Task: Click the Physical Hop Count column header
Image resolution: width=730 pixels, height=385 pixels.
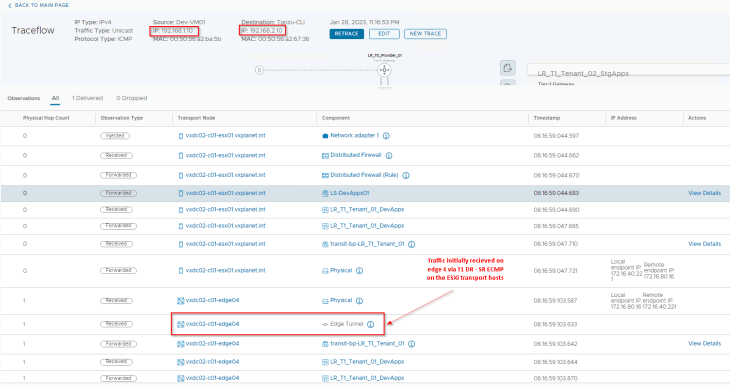Action: coord(46,118)
